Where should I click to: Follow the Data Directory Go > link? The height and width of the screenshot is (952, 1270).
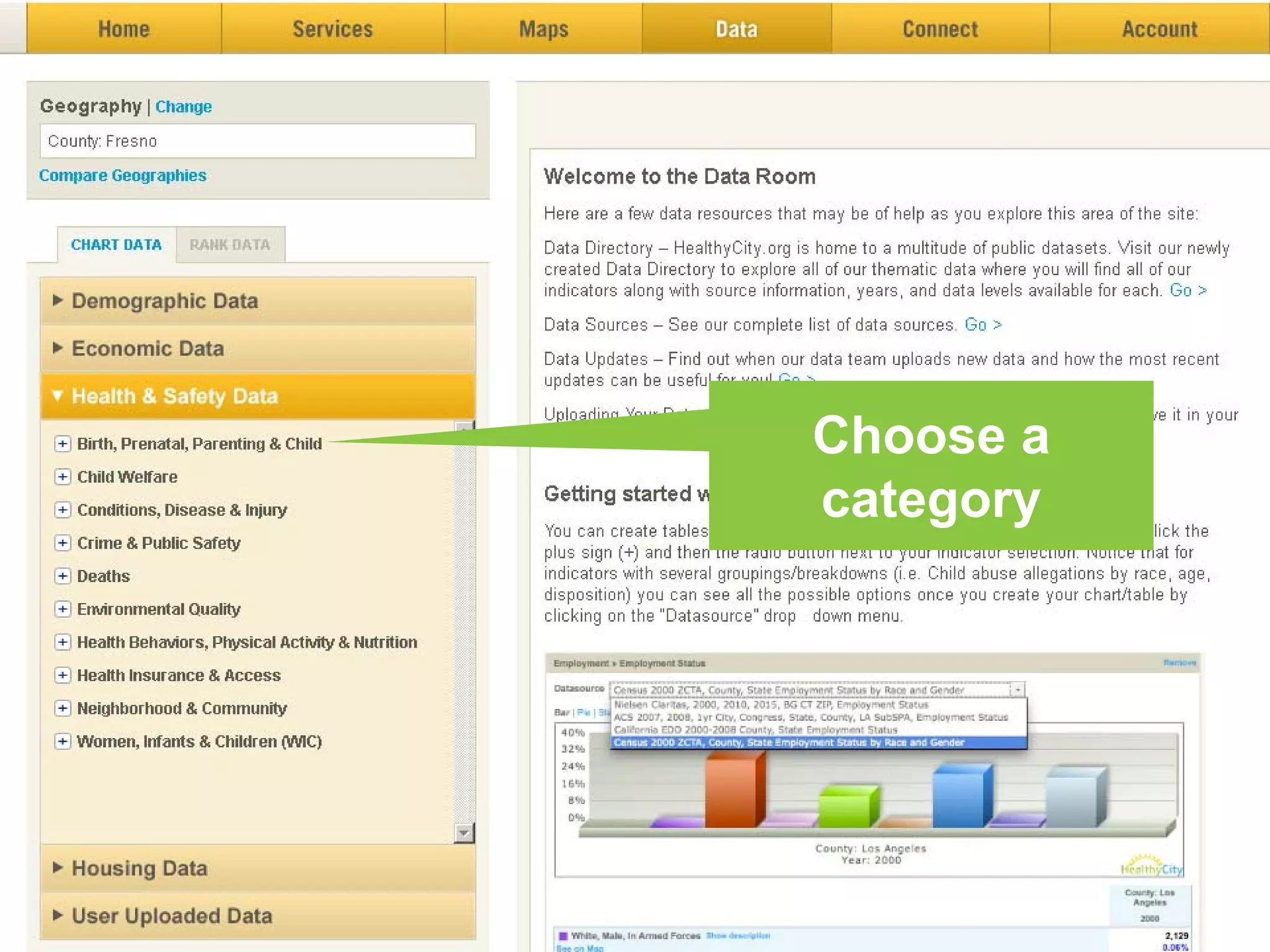pyautogui.click(x=1188, y=290)
